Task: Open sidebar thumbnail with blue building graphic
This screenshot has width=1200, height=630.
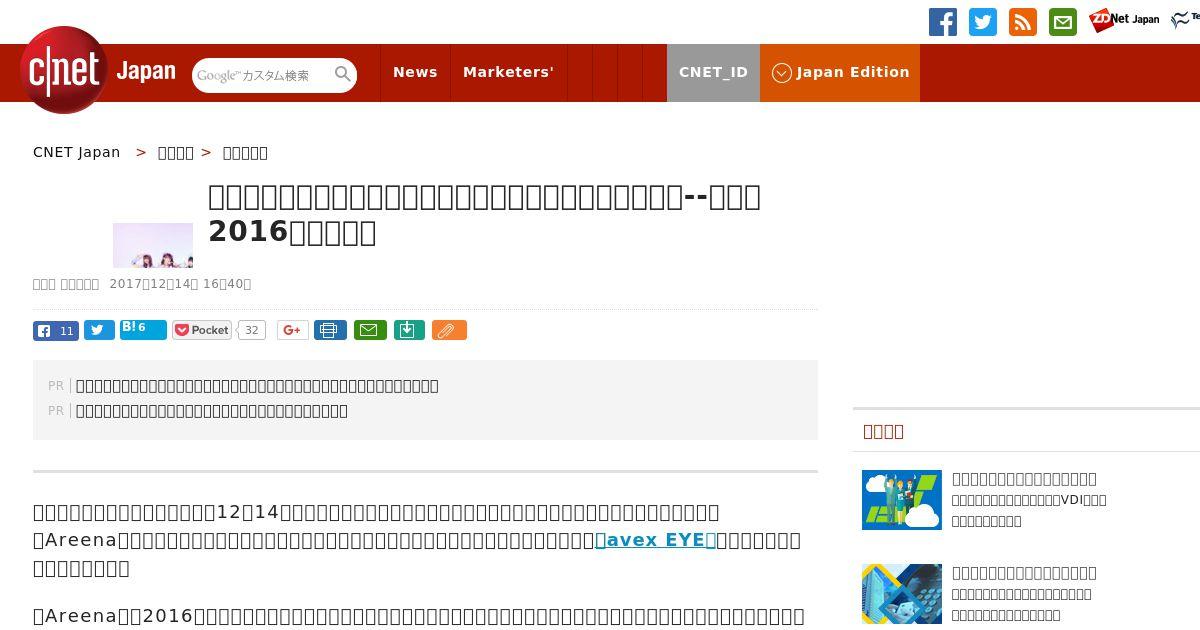Action: (x=902, y=594)
